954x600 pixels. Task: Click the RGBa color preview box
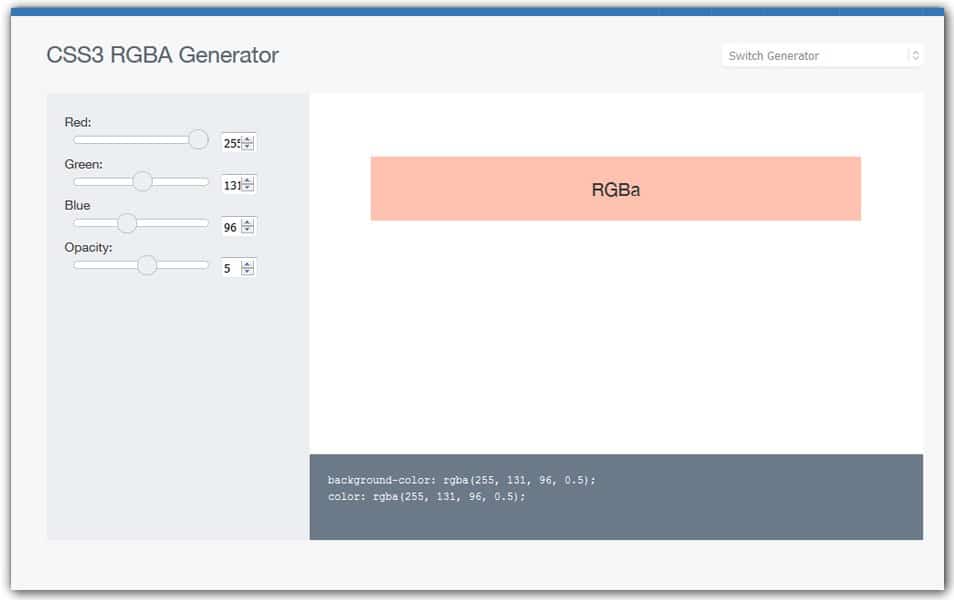(x=616, y=188)
